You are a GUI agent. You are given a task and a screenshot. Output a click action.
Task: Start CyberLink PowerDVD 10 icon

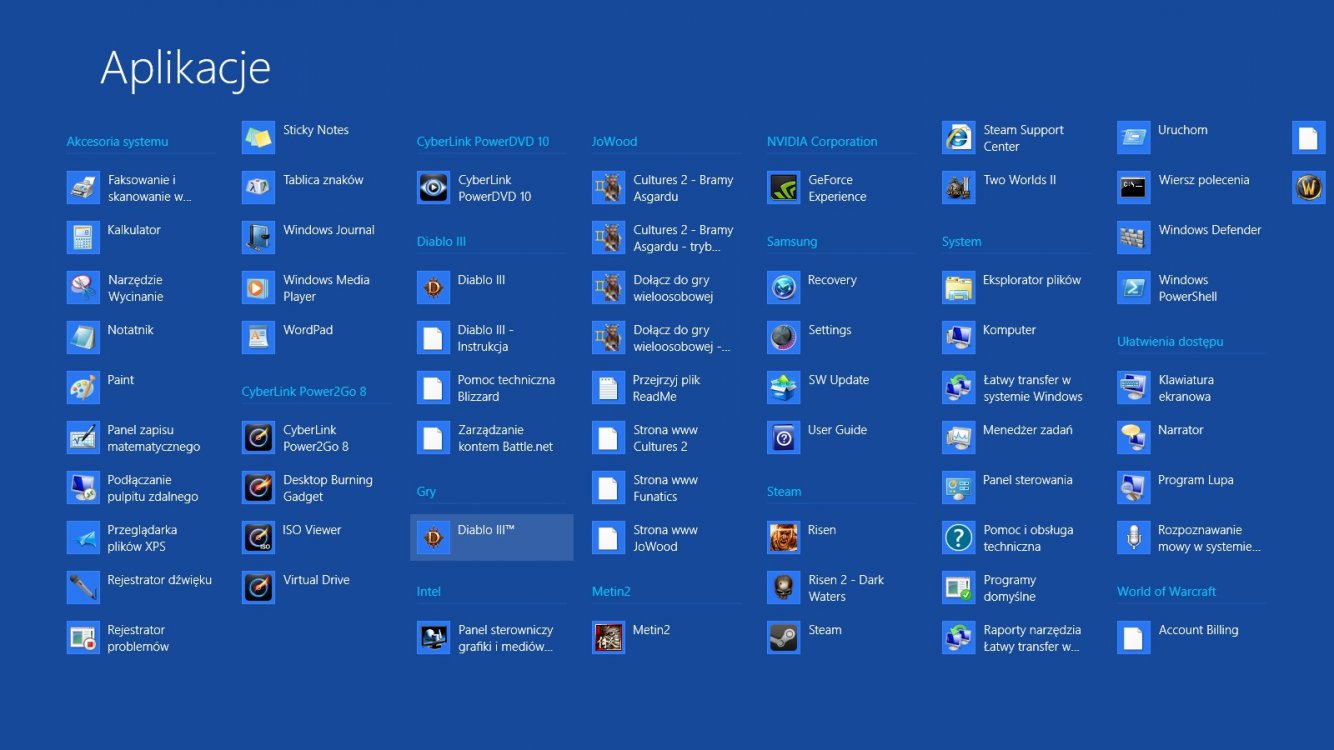tap(433, 188)
